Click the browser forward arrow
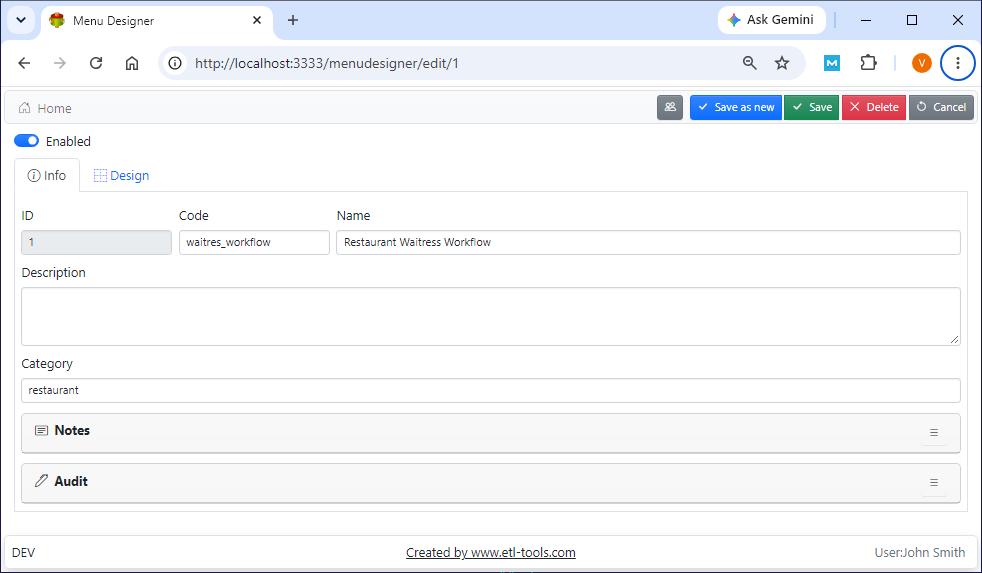 59,63
